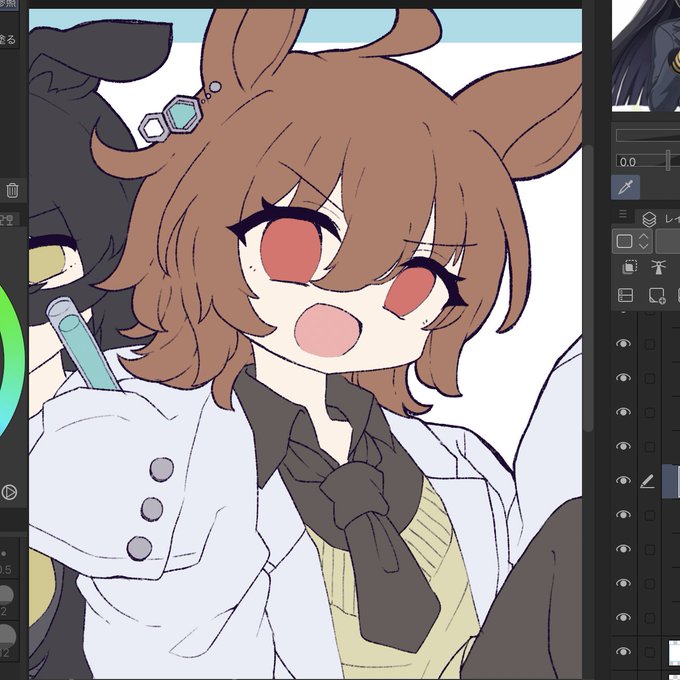The image size is (680, 680).
Task: Tick the checkbox next to bottom layer eye
Action: (650, 652)
